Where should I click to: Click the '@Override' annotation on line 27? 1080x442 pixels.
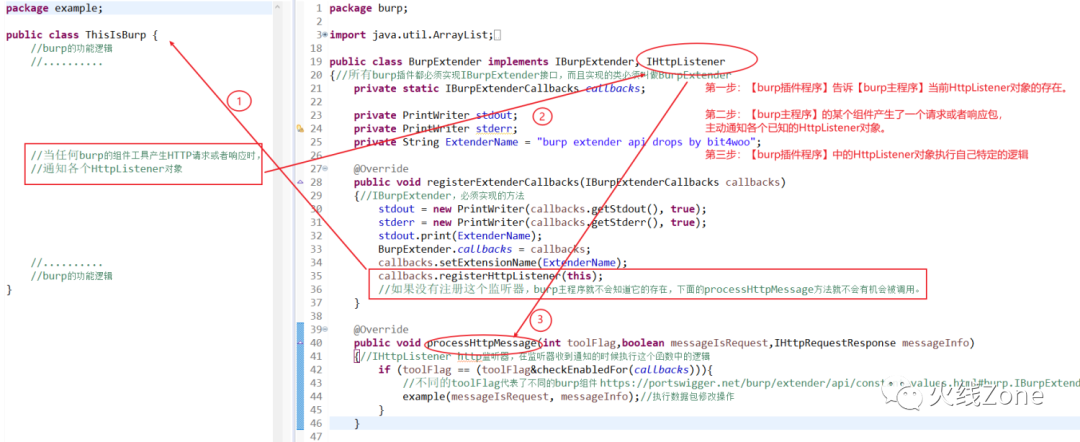tap(381, 169)
